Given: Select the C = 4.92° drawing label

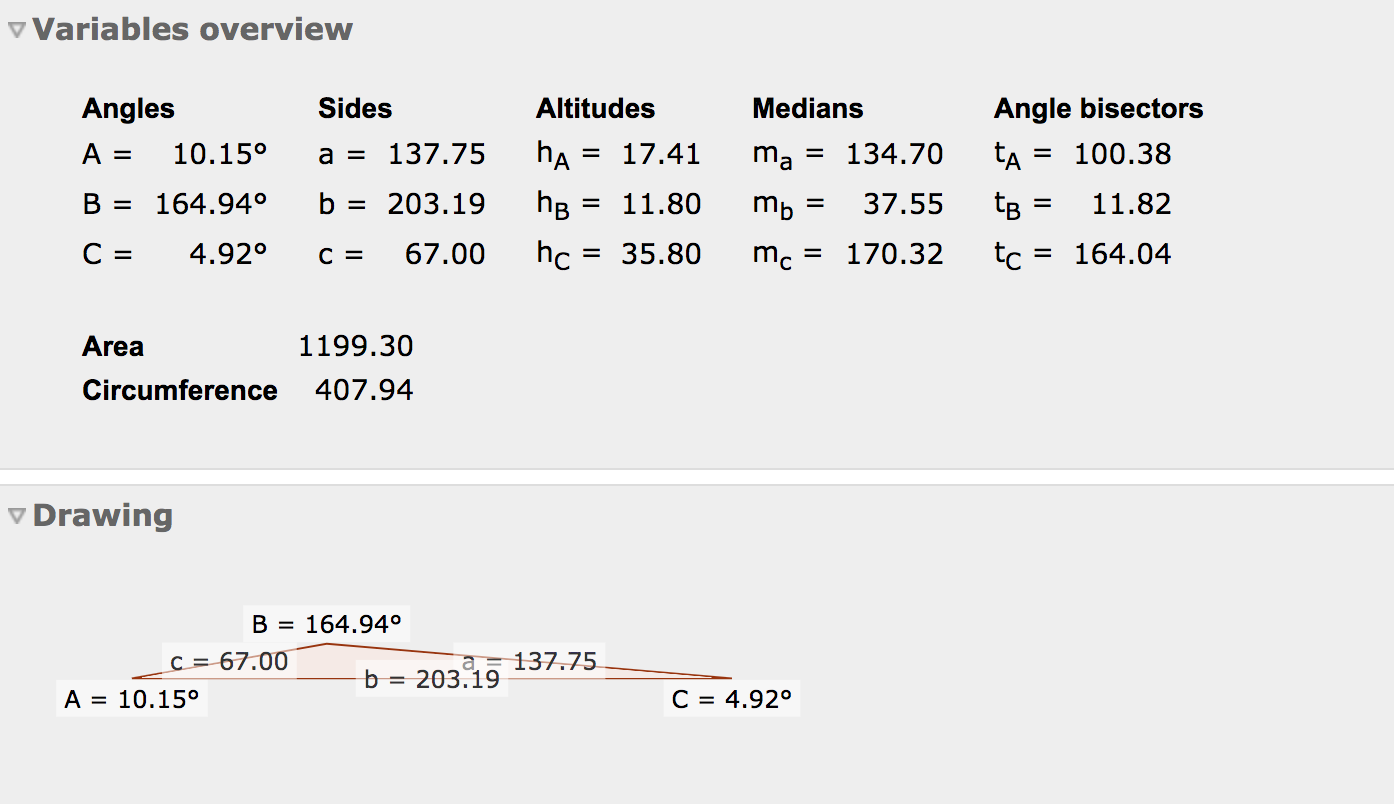Looking at the screenshot, I should tap(731, 699).
